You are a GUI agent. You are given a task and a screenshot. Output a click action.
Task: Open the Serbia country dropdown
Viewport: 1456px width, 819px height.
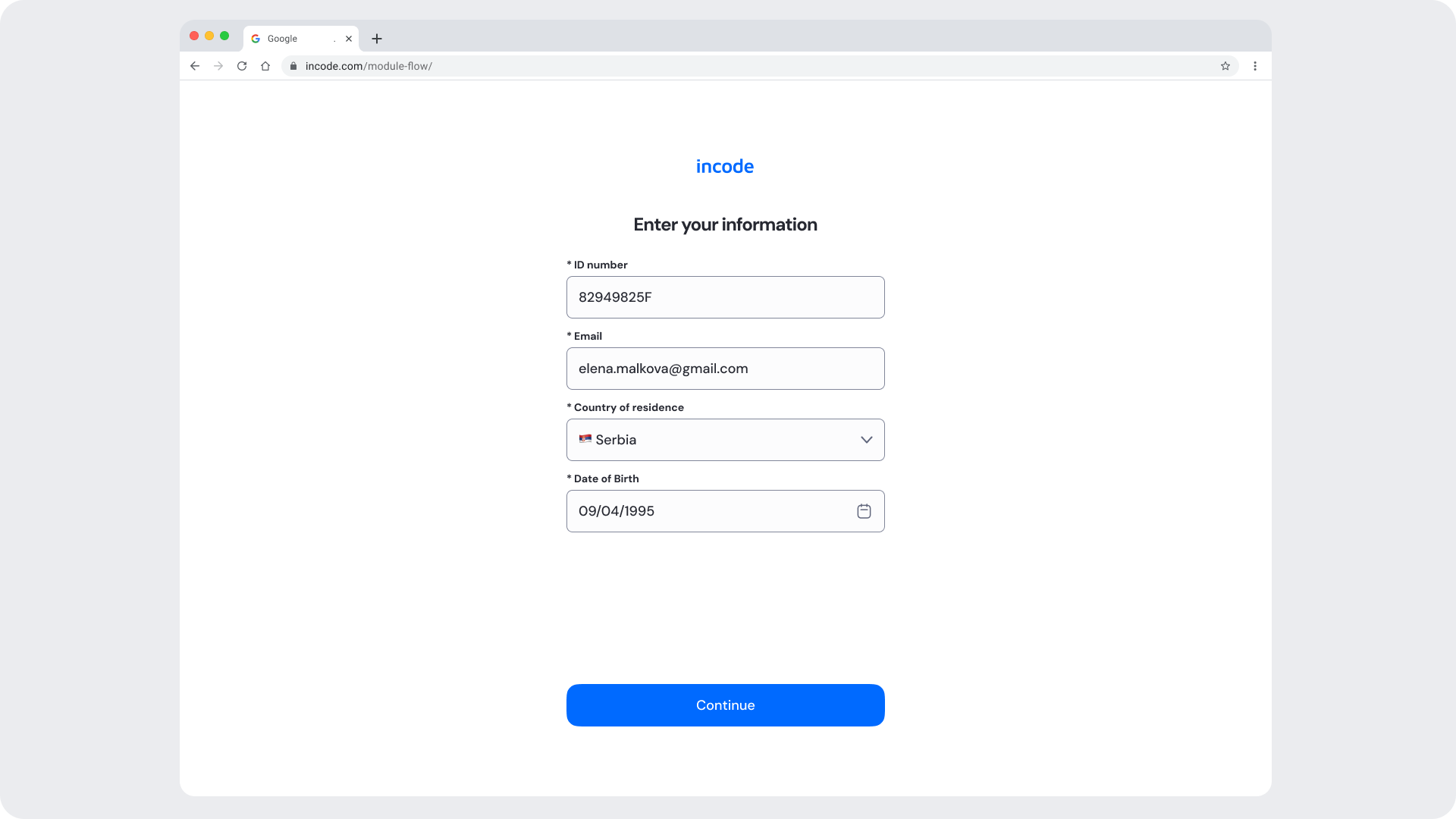726,440
